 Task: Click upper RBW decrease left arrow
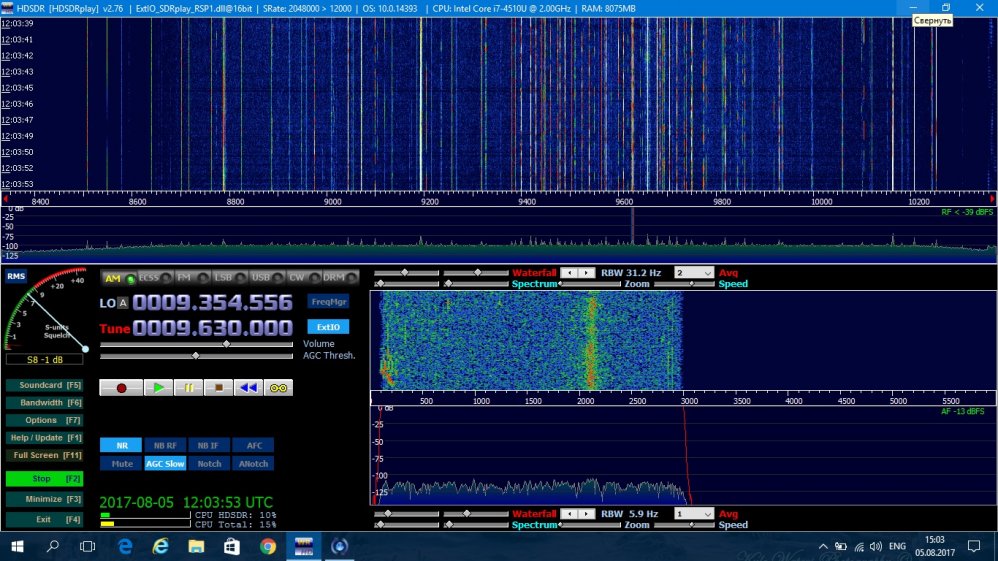coord(569,273)
